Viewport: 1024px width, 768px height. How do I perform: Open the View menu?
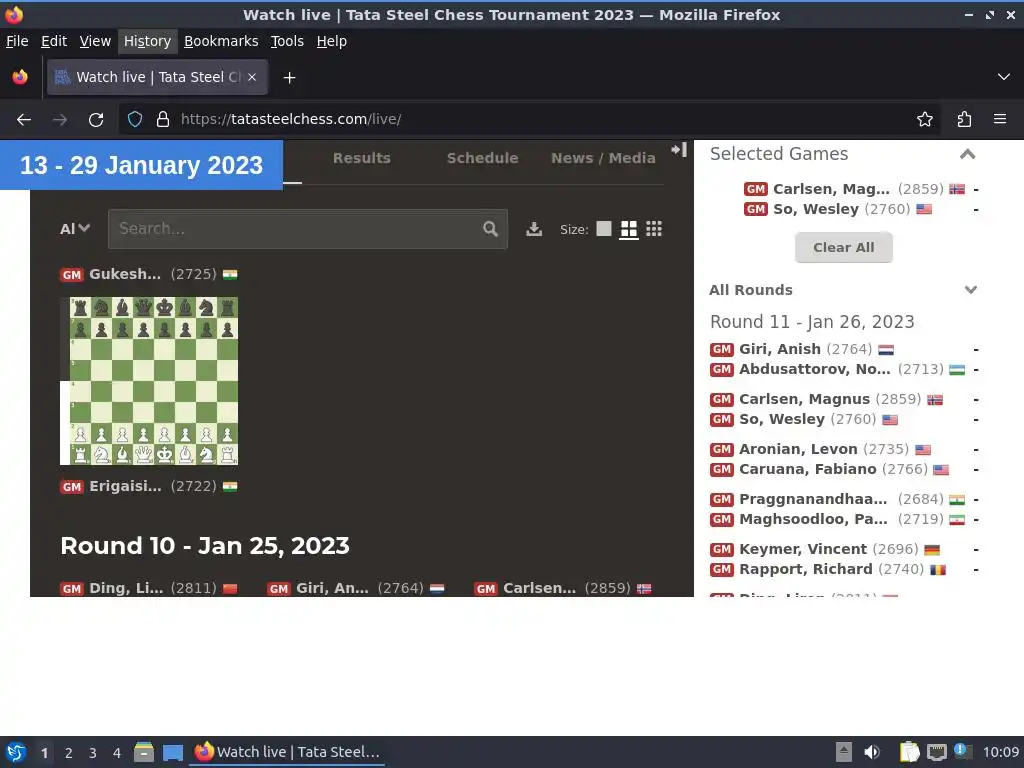(x=95, y=41)
